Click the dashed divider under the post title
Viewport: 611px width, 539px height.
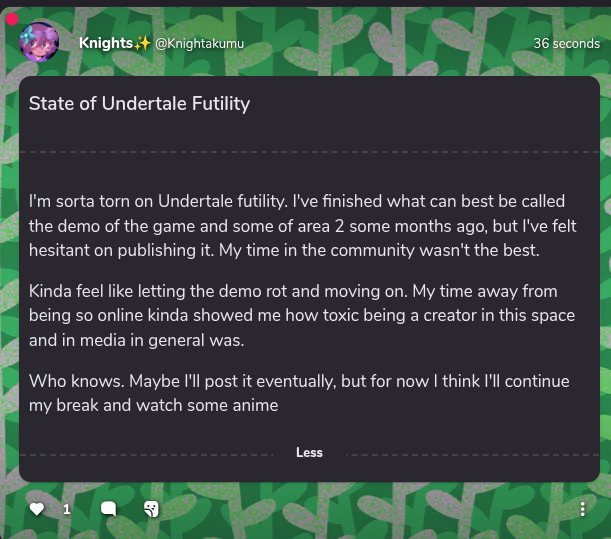click(x=309, y=152)
